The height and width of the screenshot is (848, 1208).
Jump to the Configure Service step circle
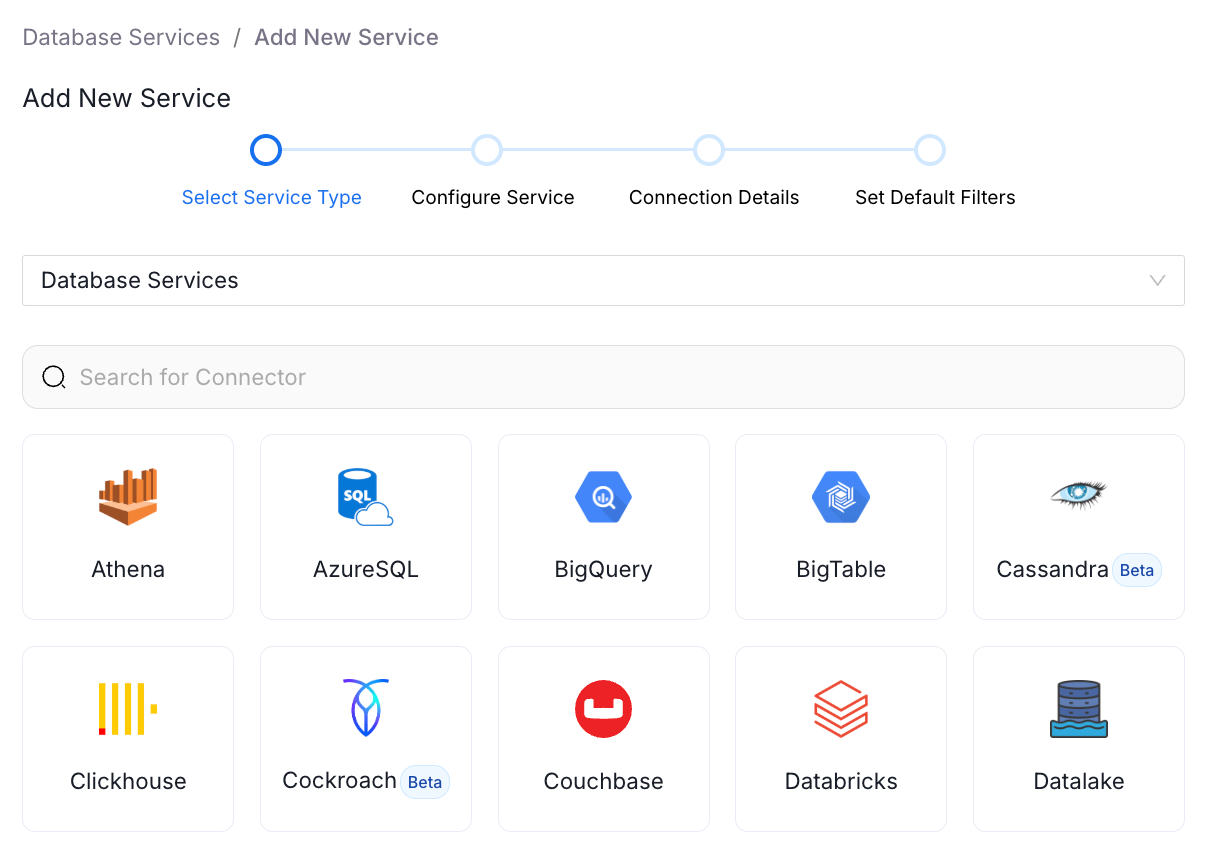(487, 150)
